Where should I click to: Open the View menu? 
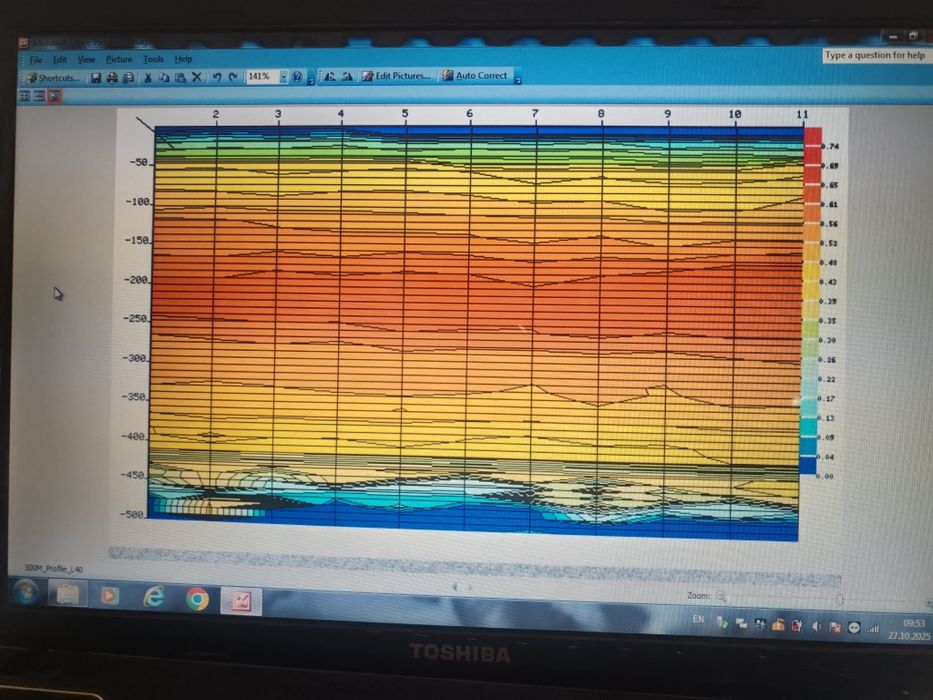(x=86, y=60)
